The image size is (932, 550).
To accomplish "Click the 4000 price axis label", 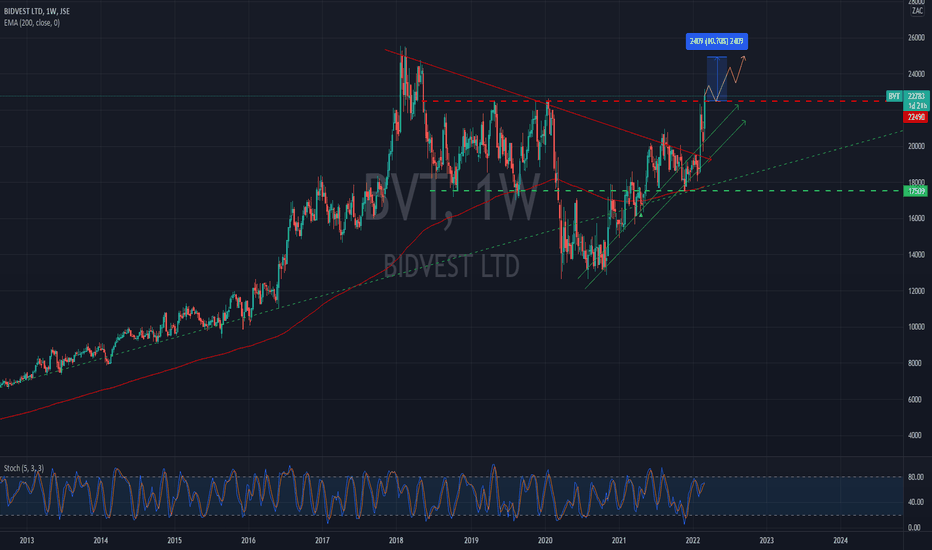I will pos(916,435).
